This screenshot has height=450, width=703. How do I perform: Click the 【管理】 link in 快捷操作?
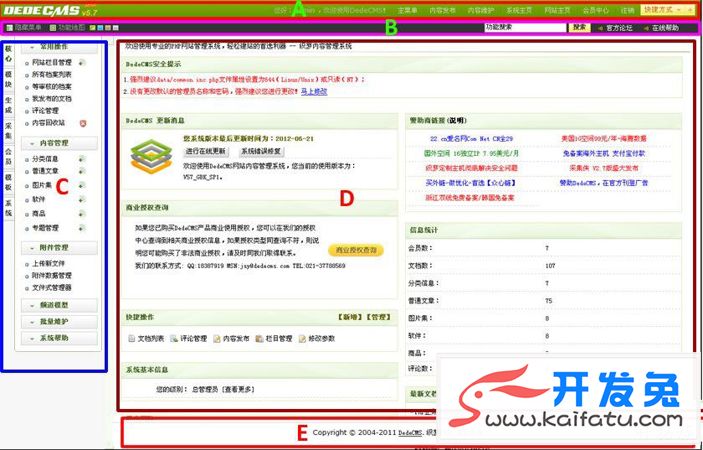click(378, 317)
